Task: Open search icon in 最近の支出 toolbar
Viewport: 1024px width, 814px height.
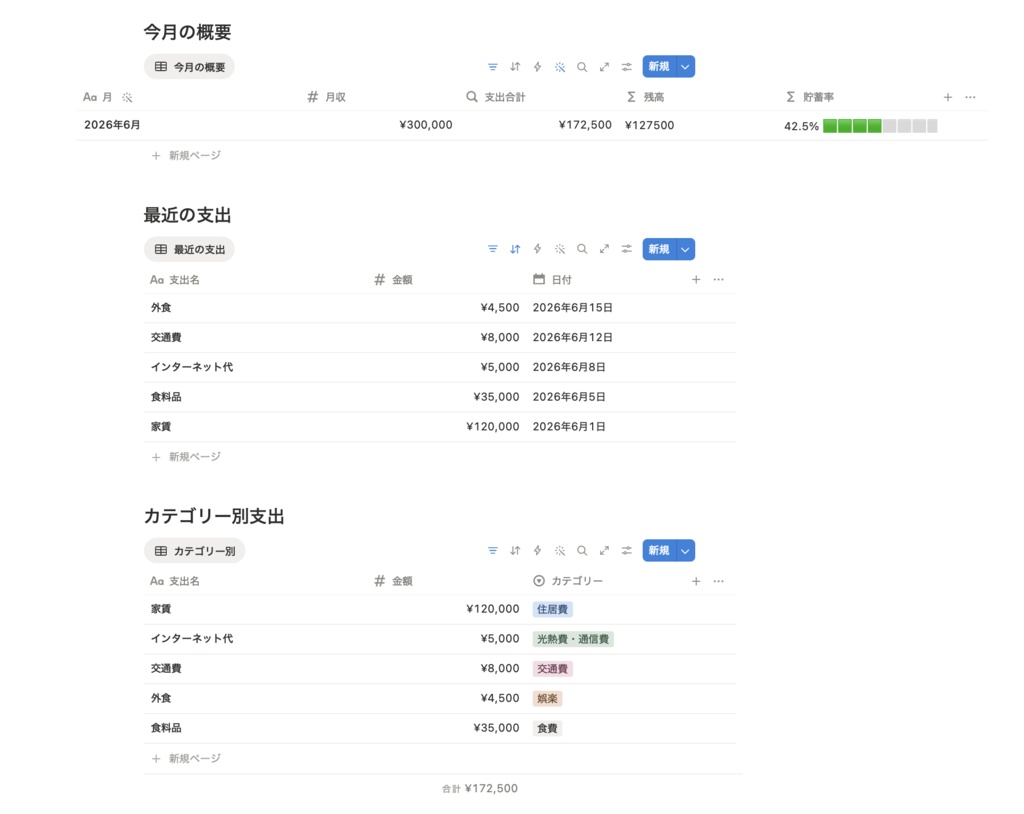Action: pos(582,249)
